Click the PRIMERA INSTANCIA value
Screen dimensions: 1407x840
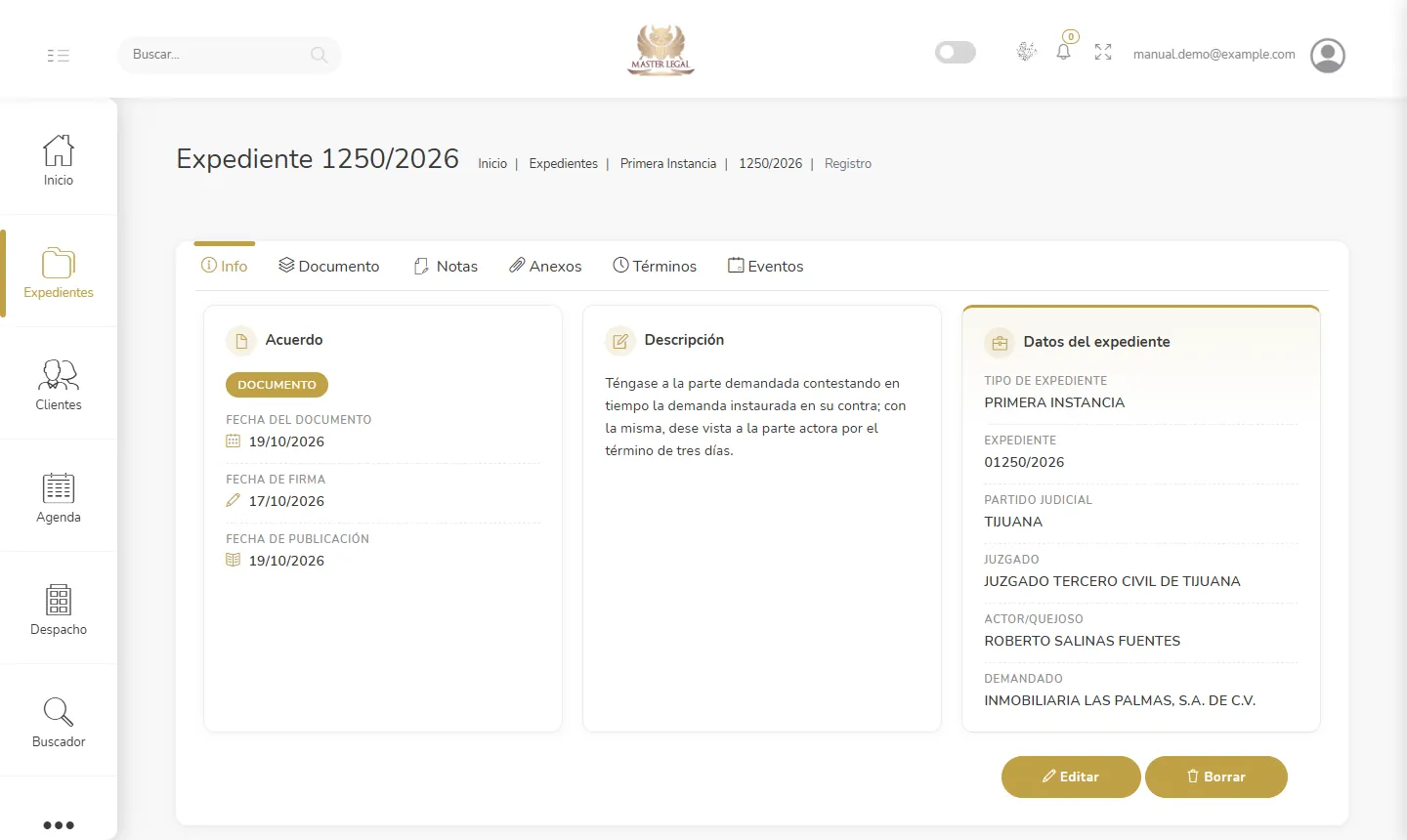1054,402
